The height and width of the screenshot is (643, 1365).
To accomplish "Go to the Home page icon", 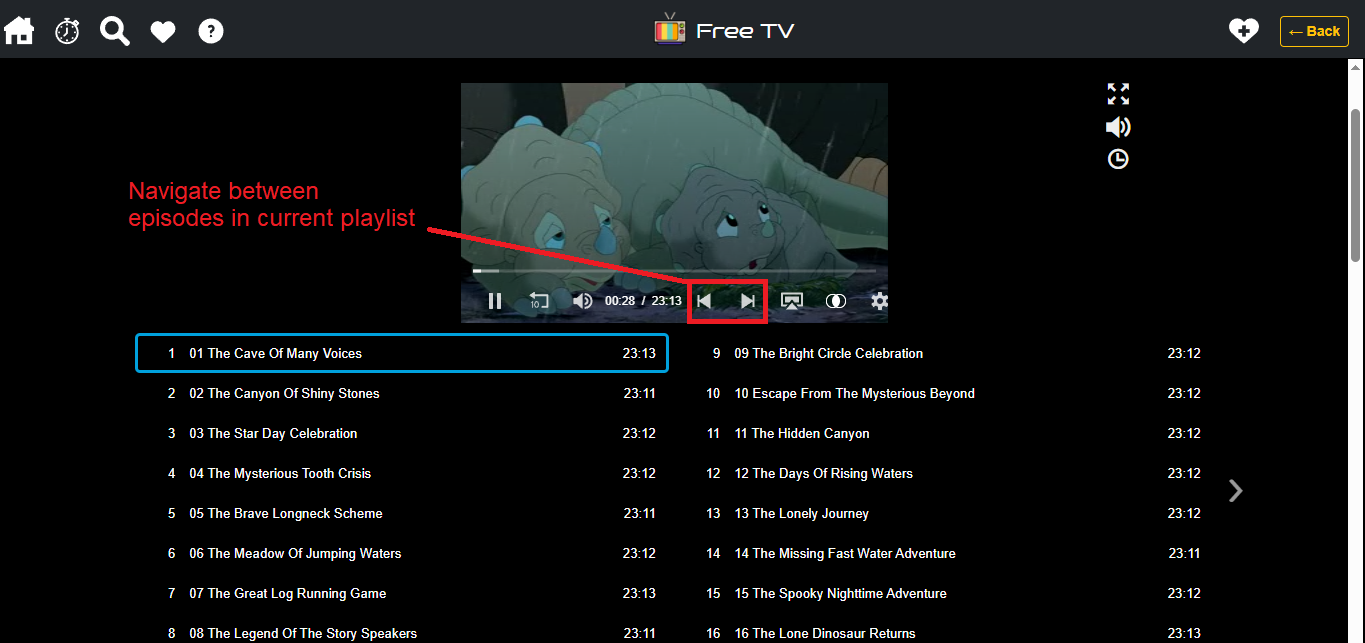I will (19, 31).
